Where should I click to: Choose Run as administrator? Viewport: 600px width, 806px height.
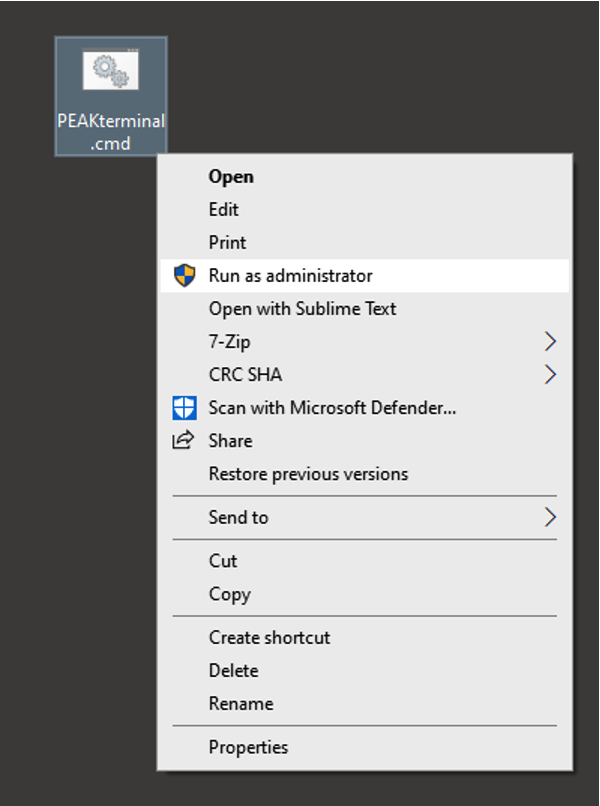(290, 276)
